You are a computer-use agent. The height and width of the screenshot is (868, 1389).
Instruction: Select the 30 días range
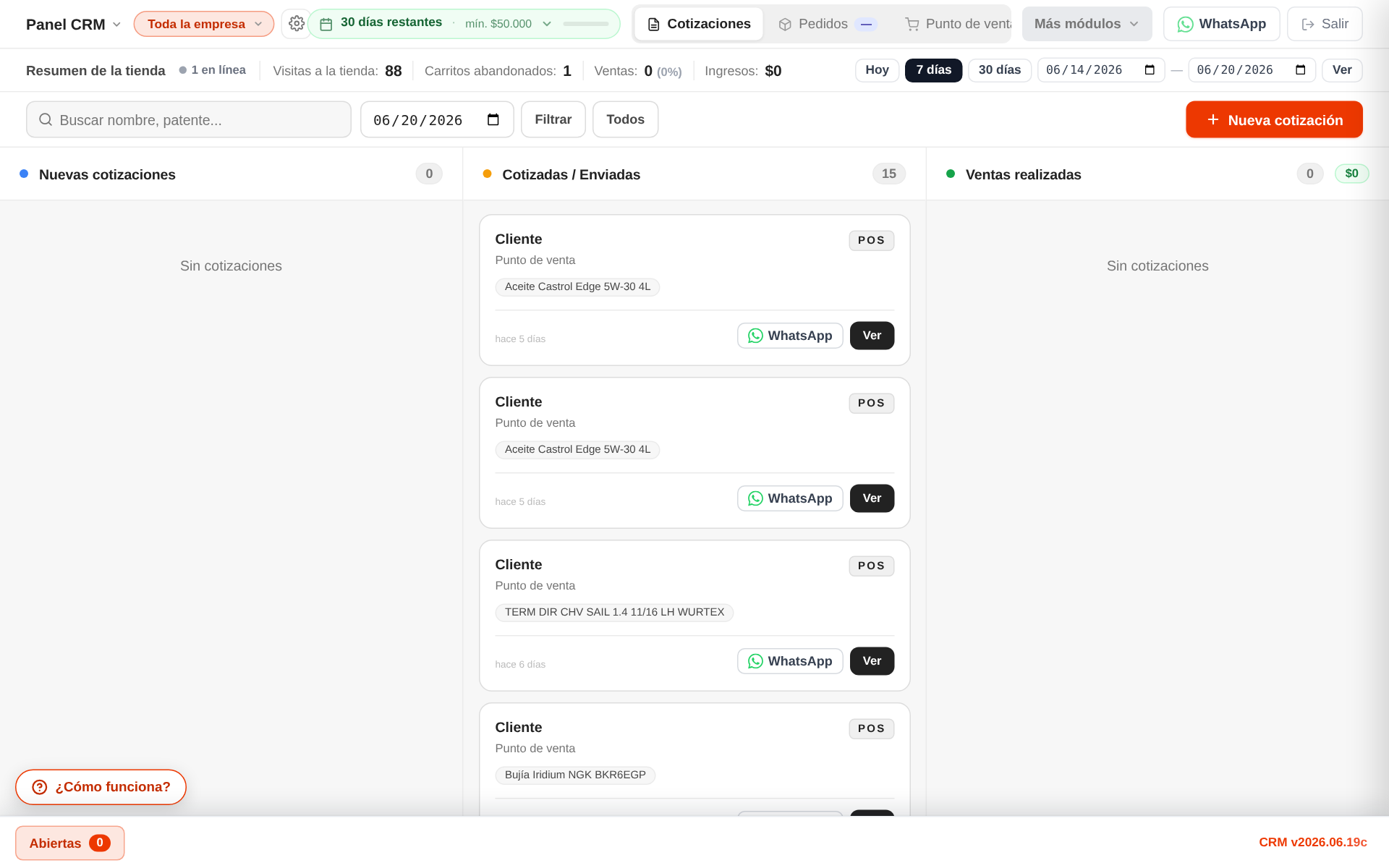[999, 70]
